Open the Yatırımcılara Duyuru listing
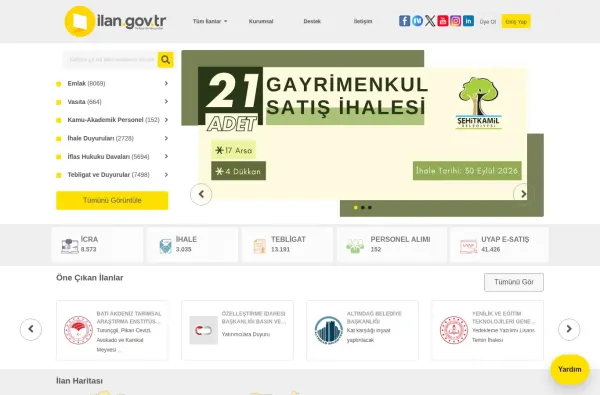Viewport: 600px width, 395px height. coord(246,334)
